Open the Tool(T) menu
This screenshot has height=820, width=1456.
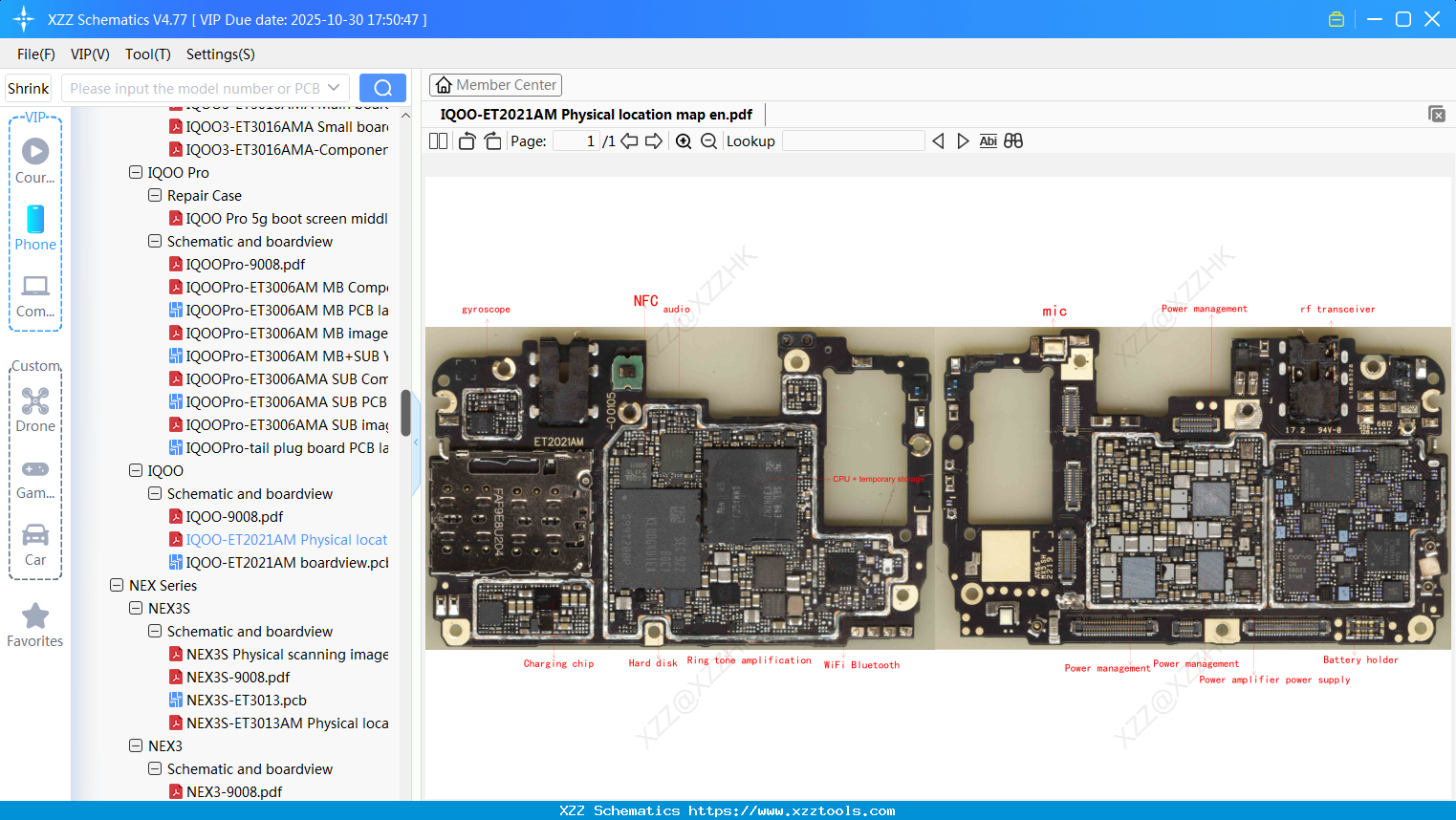pos(148,54)
